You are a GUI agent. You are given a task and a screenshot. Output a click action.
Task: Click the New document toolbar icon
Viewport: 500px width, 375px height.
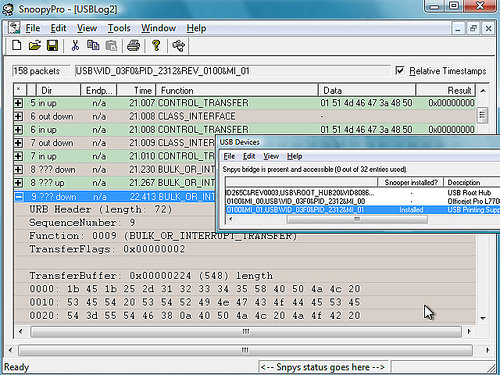click(x=17, y=45)
